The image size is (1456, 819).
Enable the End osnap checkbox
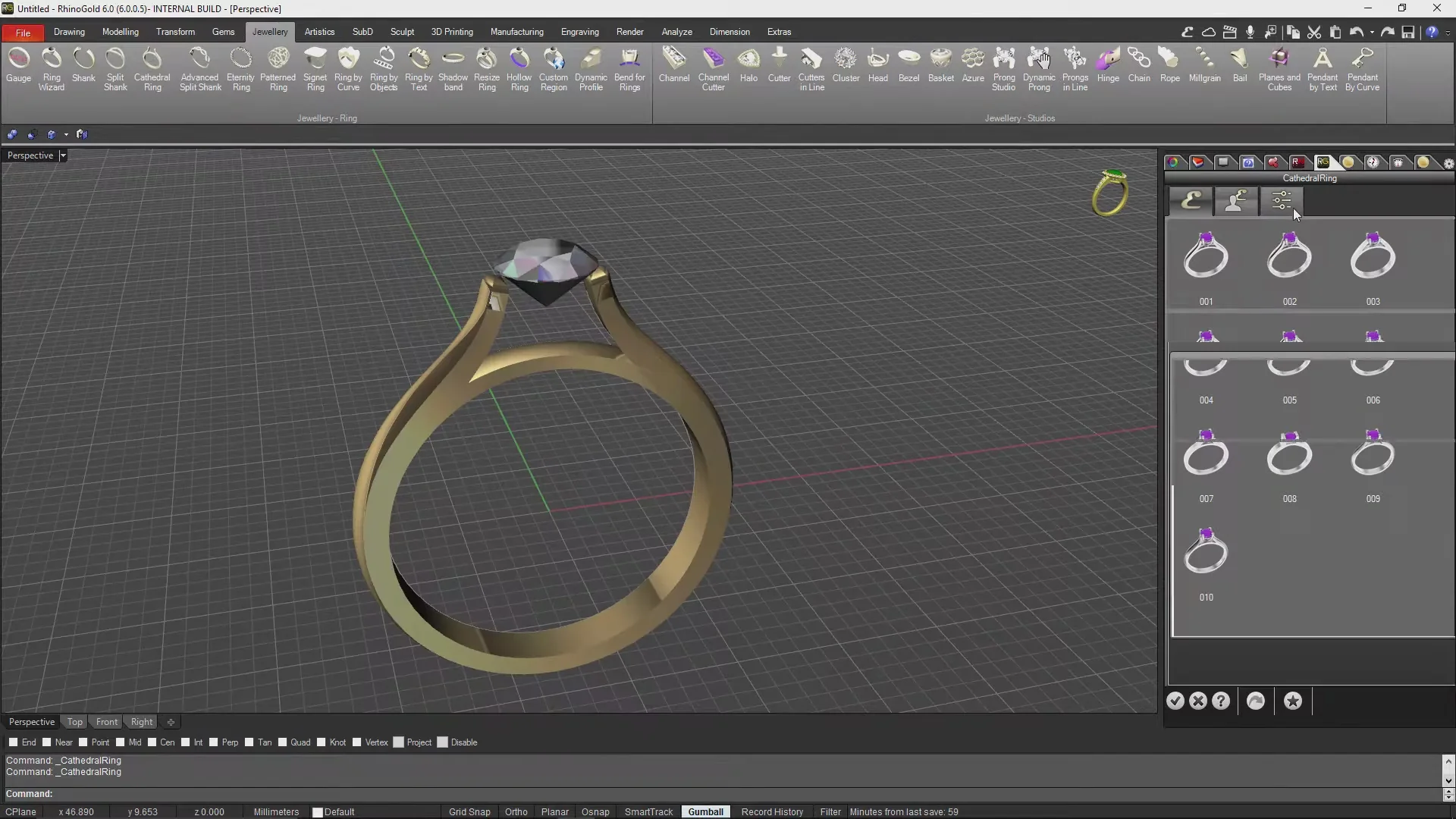(x=13, y=742)
